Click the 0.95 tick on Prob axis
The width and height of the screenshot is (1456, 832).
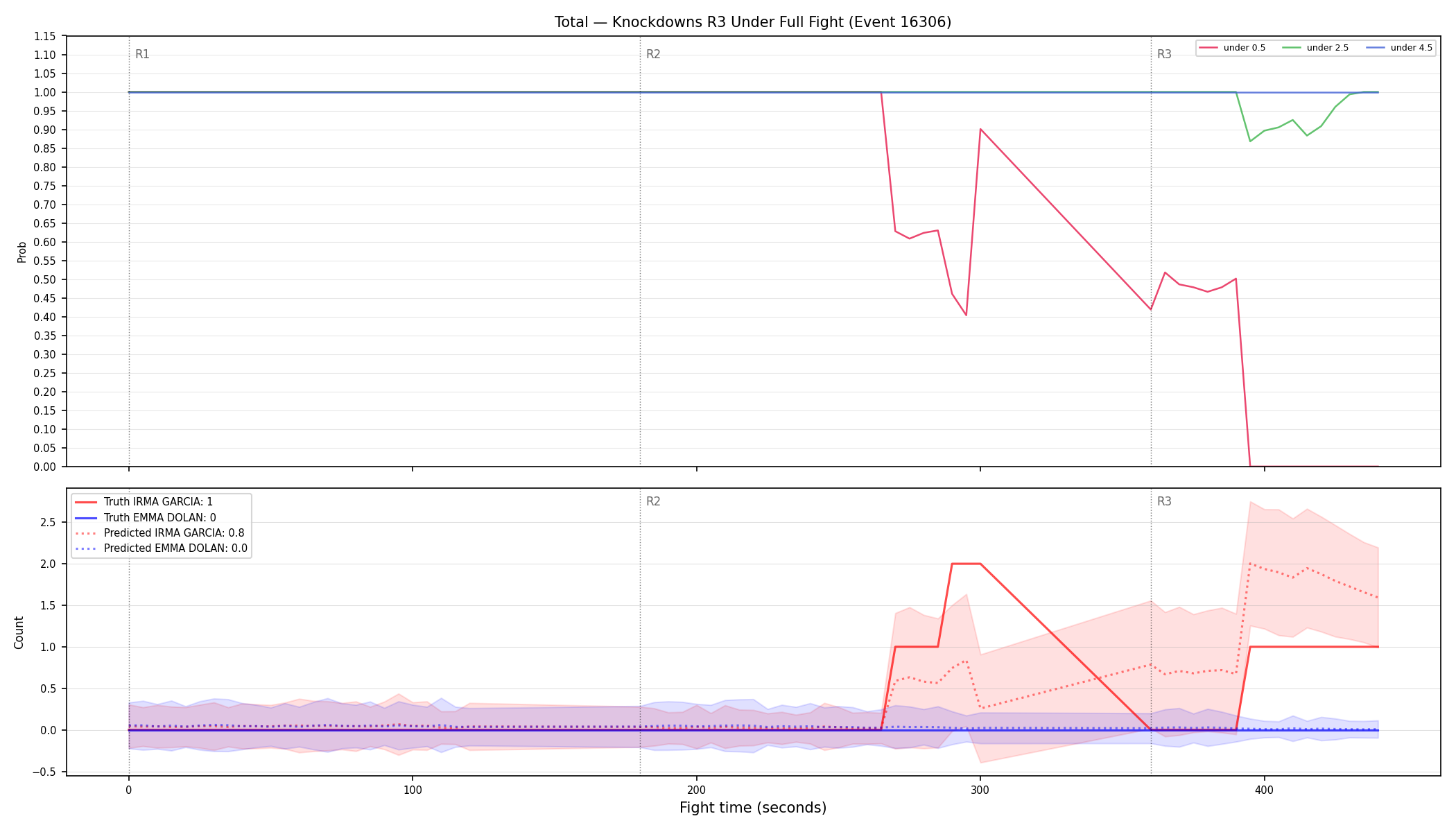(44, 111)
